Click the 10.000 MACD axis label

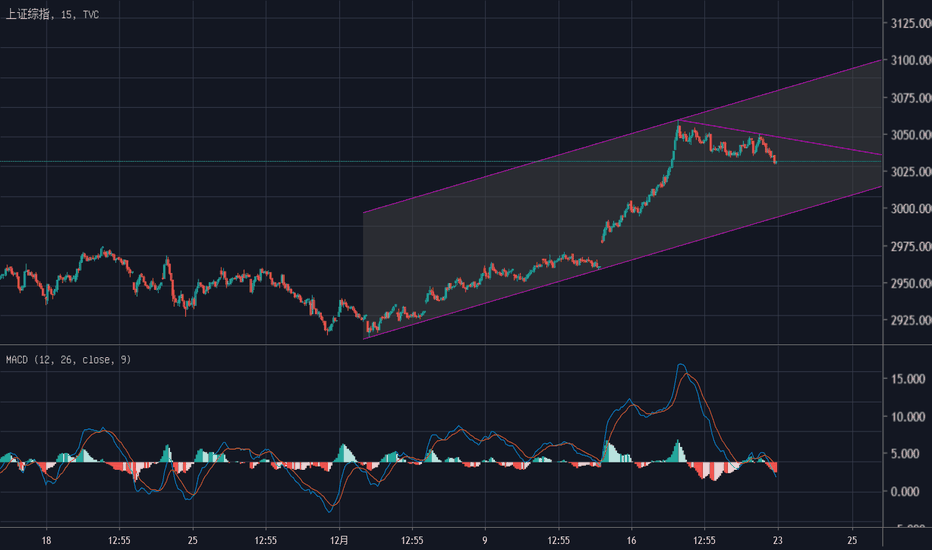coord(908,417)
